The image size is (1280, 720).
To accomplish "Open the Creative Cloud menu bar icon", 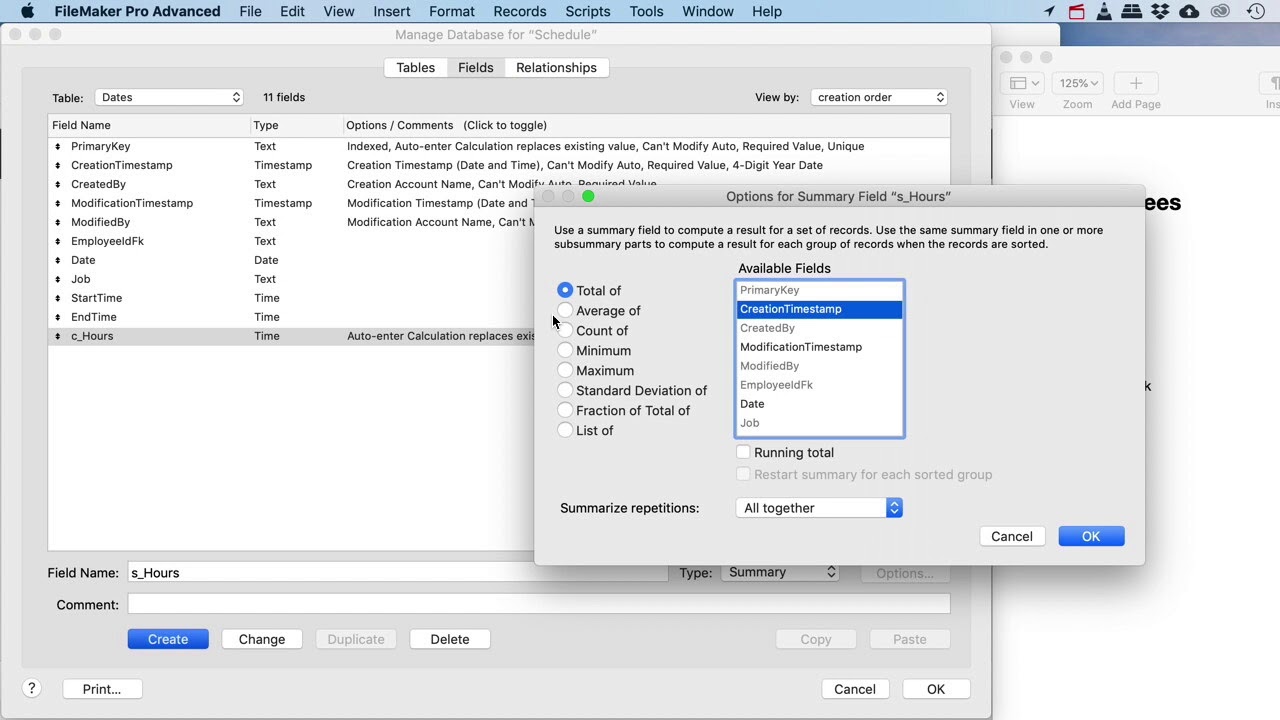I will [1219, 11].
